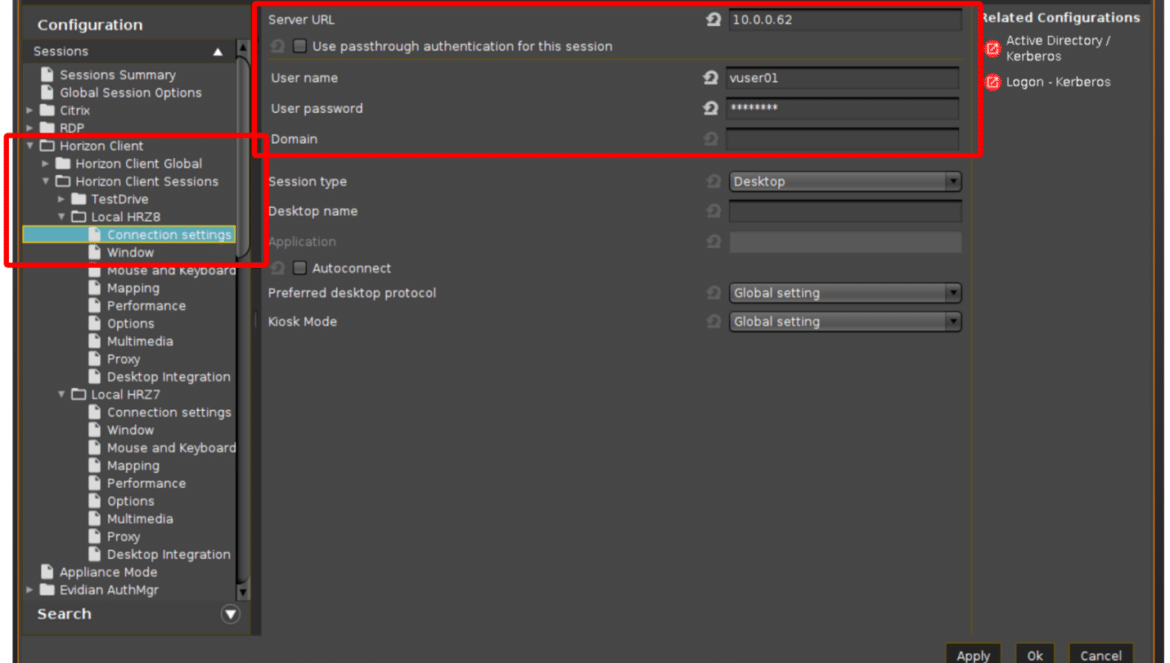
Task: Expand the Evidian AuthMgr node
Action: (x=30, y=590)
